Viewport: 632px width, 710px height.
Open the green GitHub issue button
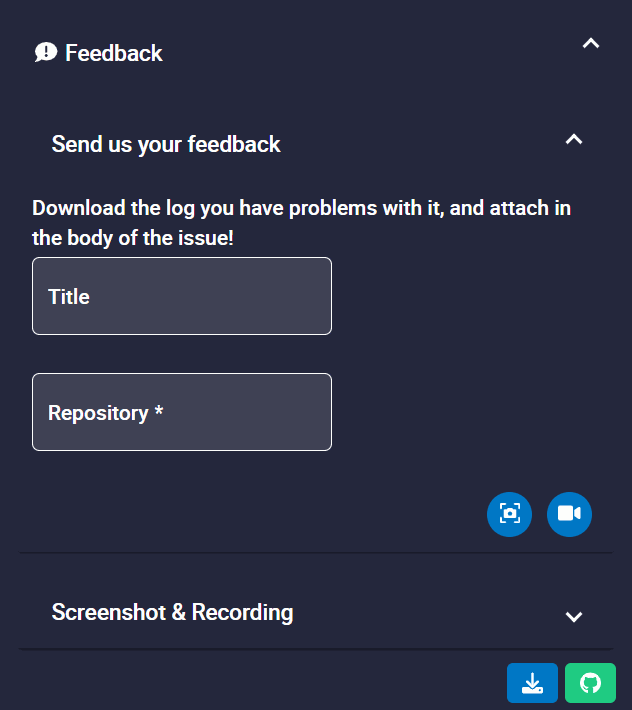(590, 683)
